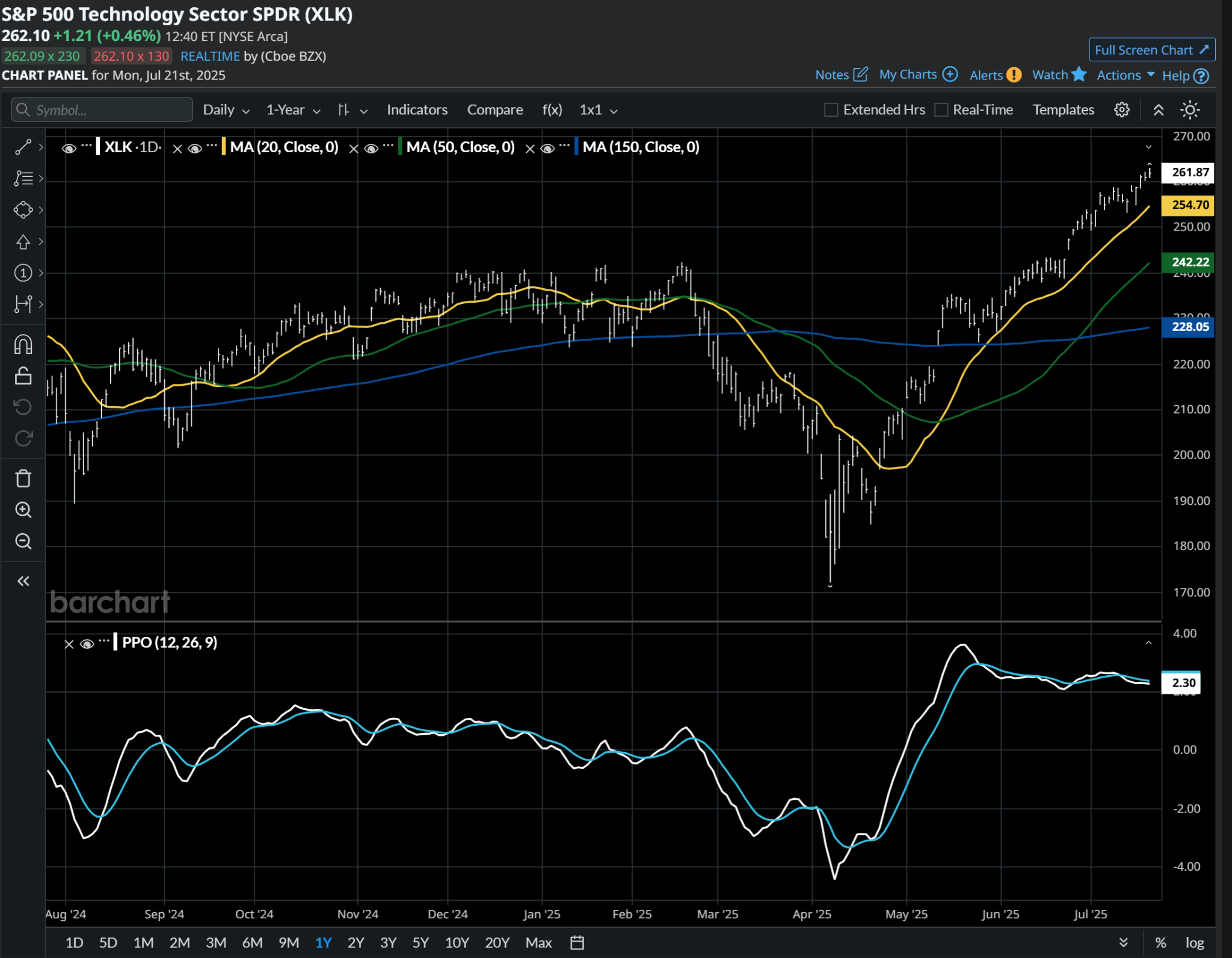The width and height of the screenshot is (1232, 958).
Task: Zoom out of the chart
Action: pos(23,541)
